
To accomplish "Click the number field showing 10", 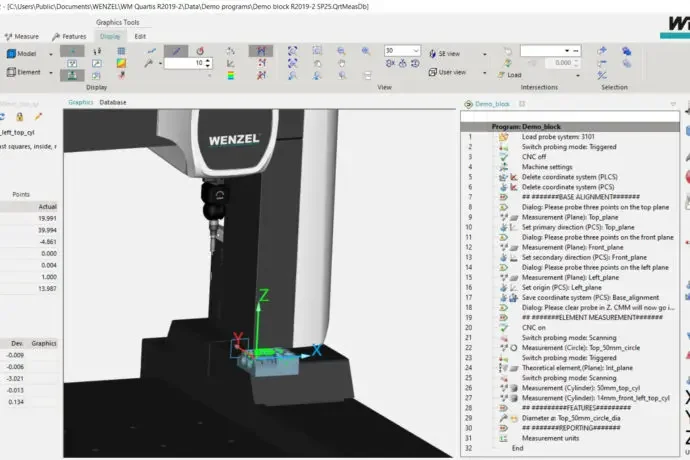I will coord(184,63).
